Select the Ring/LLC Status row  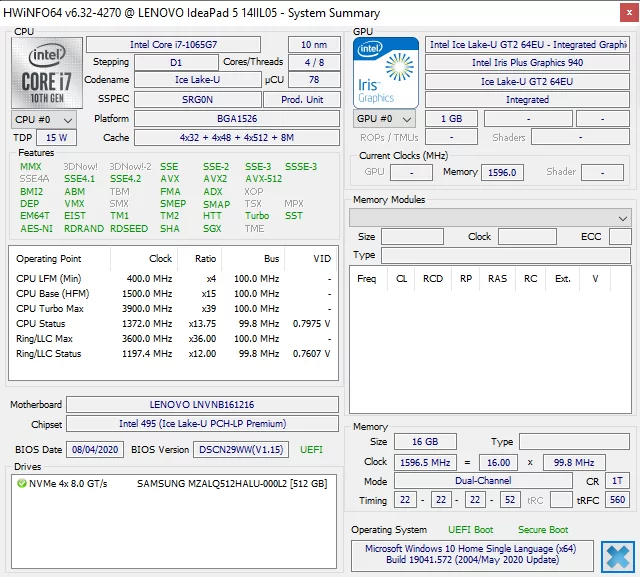point(173,354)
